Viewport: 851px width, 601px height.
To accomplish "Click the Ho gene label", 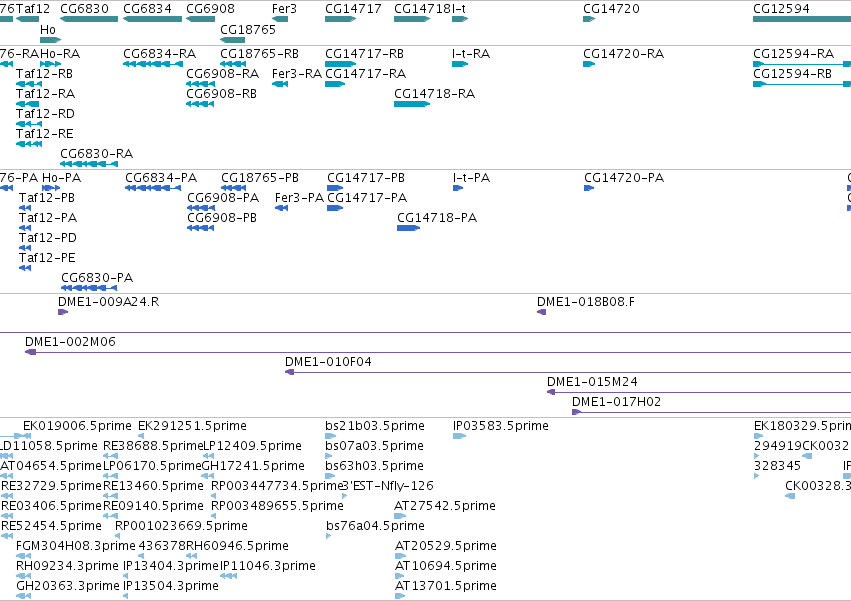I will click(48, 29).
